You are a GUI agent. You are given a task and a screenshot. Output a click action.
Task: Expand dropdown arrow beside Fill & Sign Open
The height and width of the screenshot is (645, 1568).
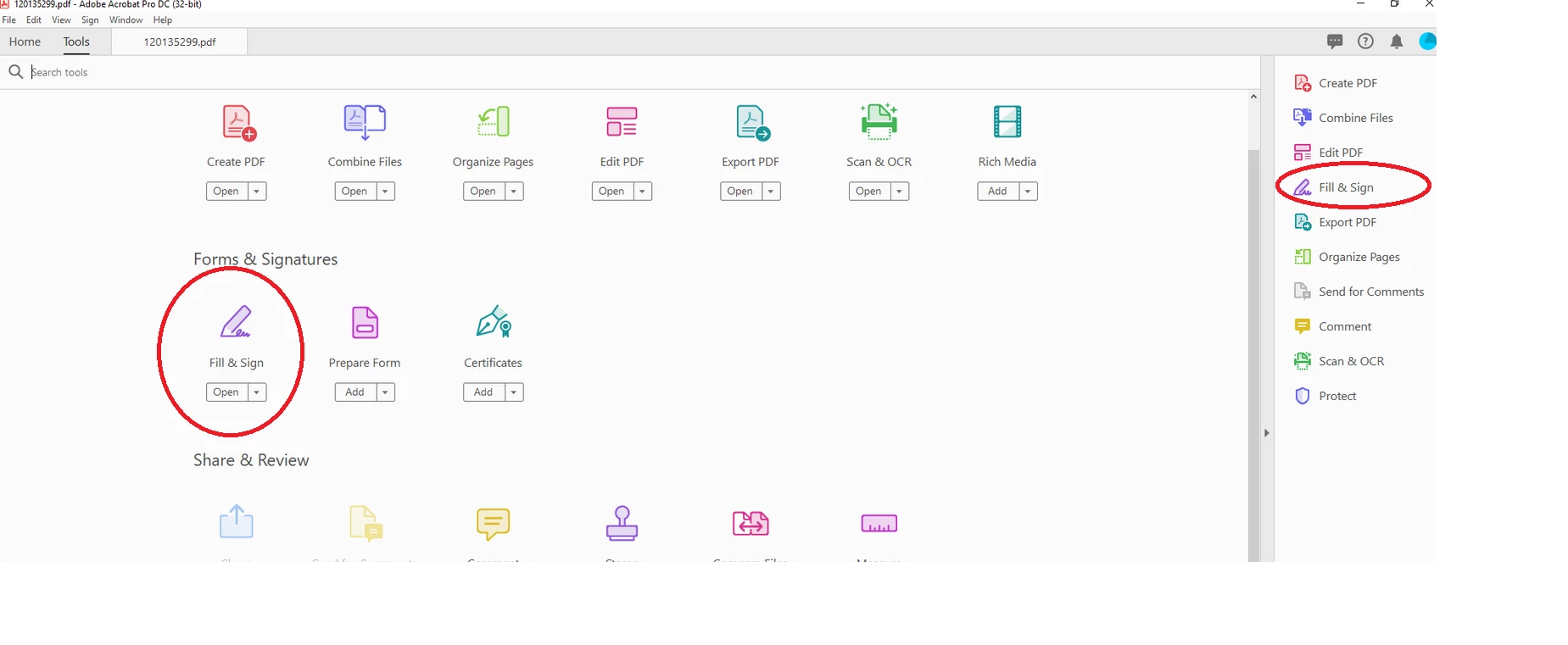coord(257,392)
